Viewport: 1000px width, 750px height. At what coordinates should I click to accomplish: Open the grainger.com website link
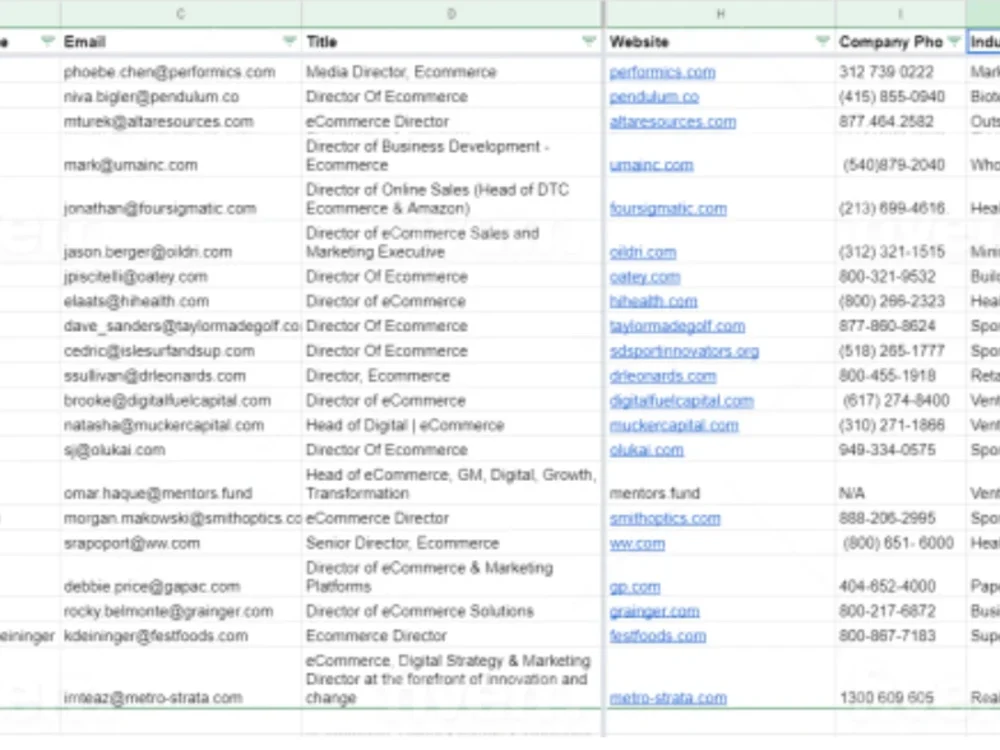654,612
